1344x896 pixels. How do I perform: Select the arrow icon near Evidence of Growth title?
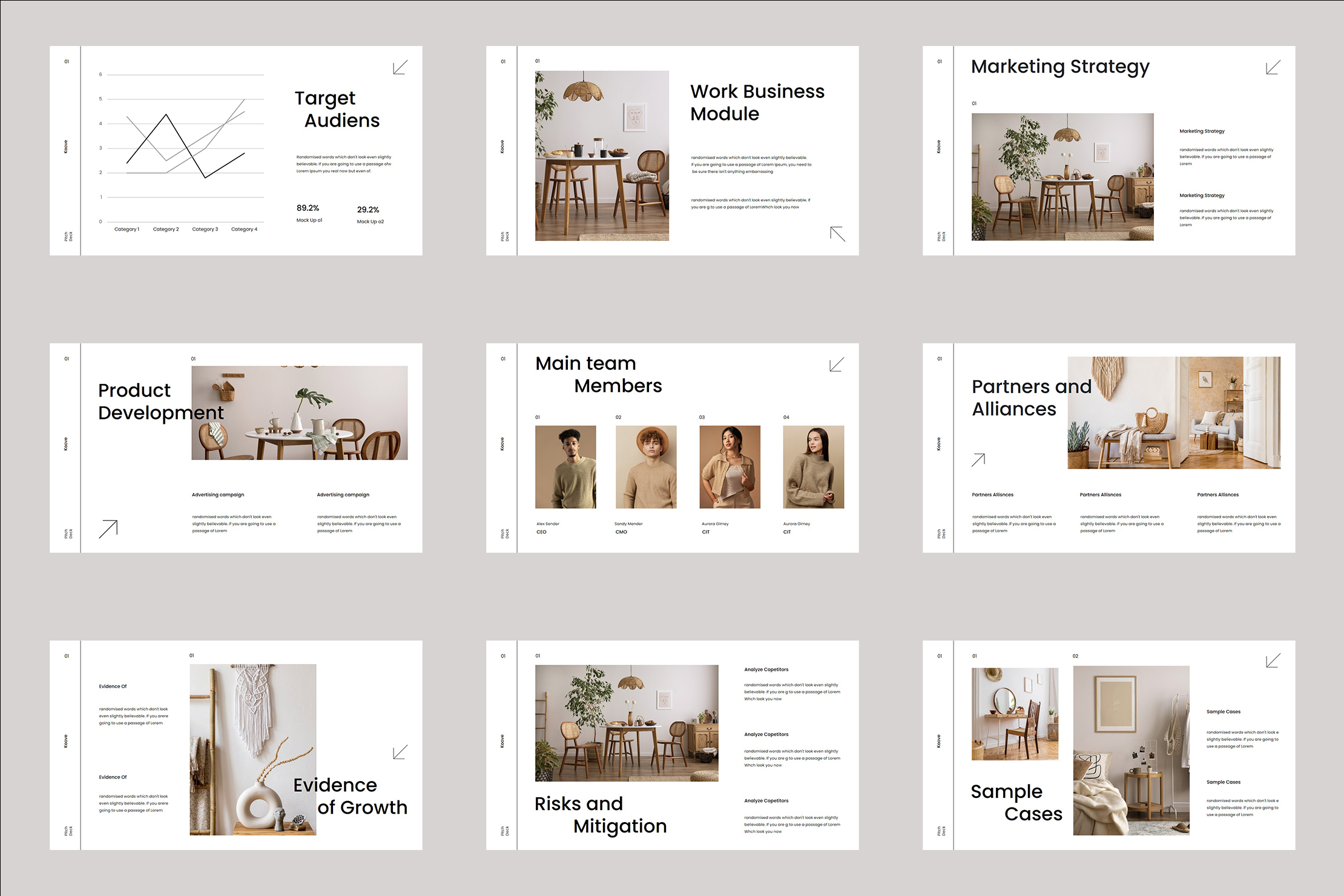point(399,752)
